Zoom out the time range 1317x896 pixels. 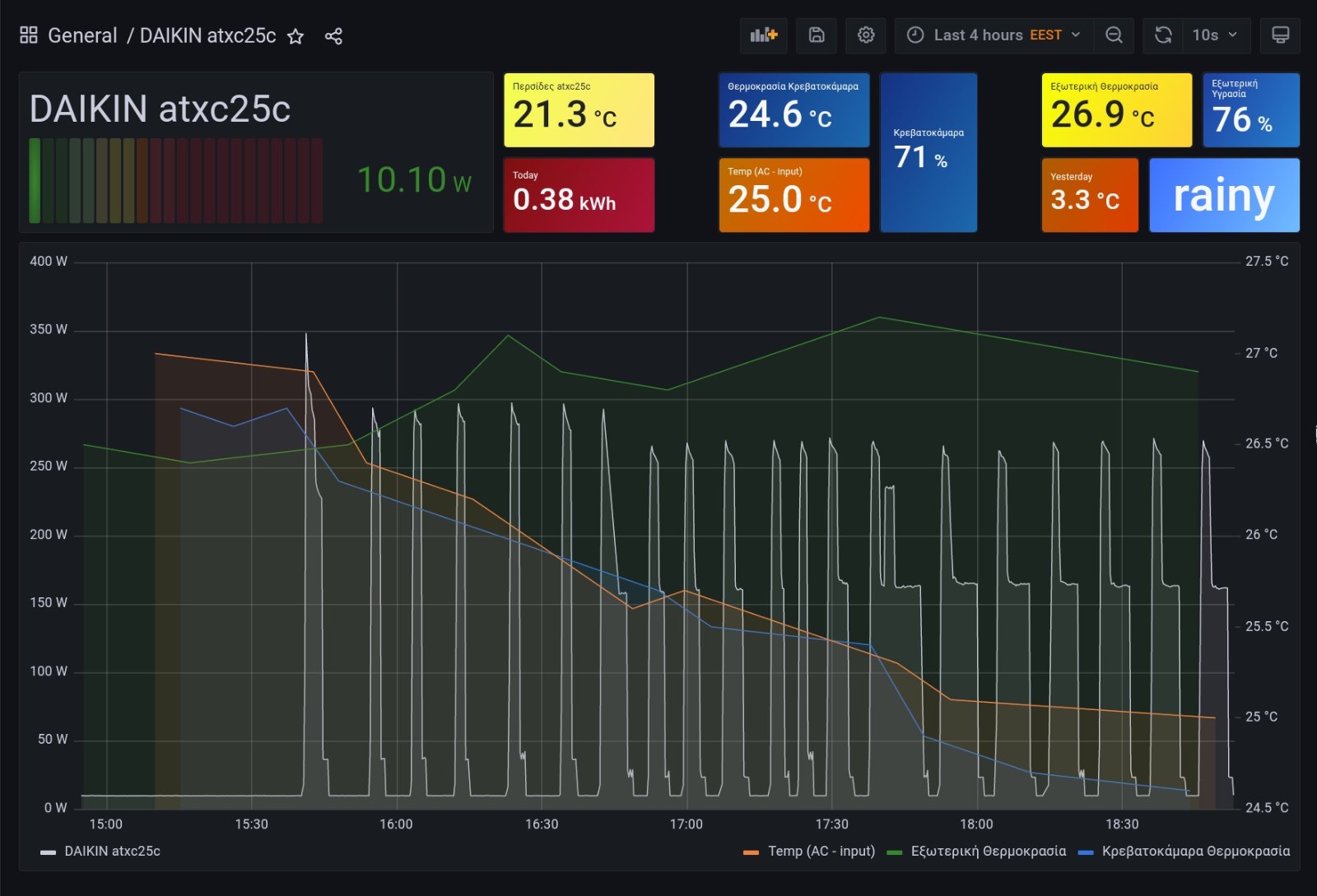pos(1114,35)
